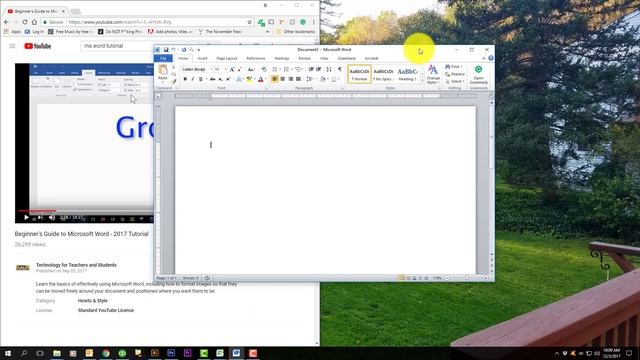Click the Word icon in the taskbar
The height and width of the screenshot is (360, 640).
[x=236, y=353]
